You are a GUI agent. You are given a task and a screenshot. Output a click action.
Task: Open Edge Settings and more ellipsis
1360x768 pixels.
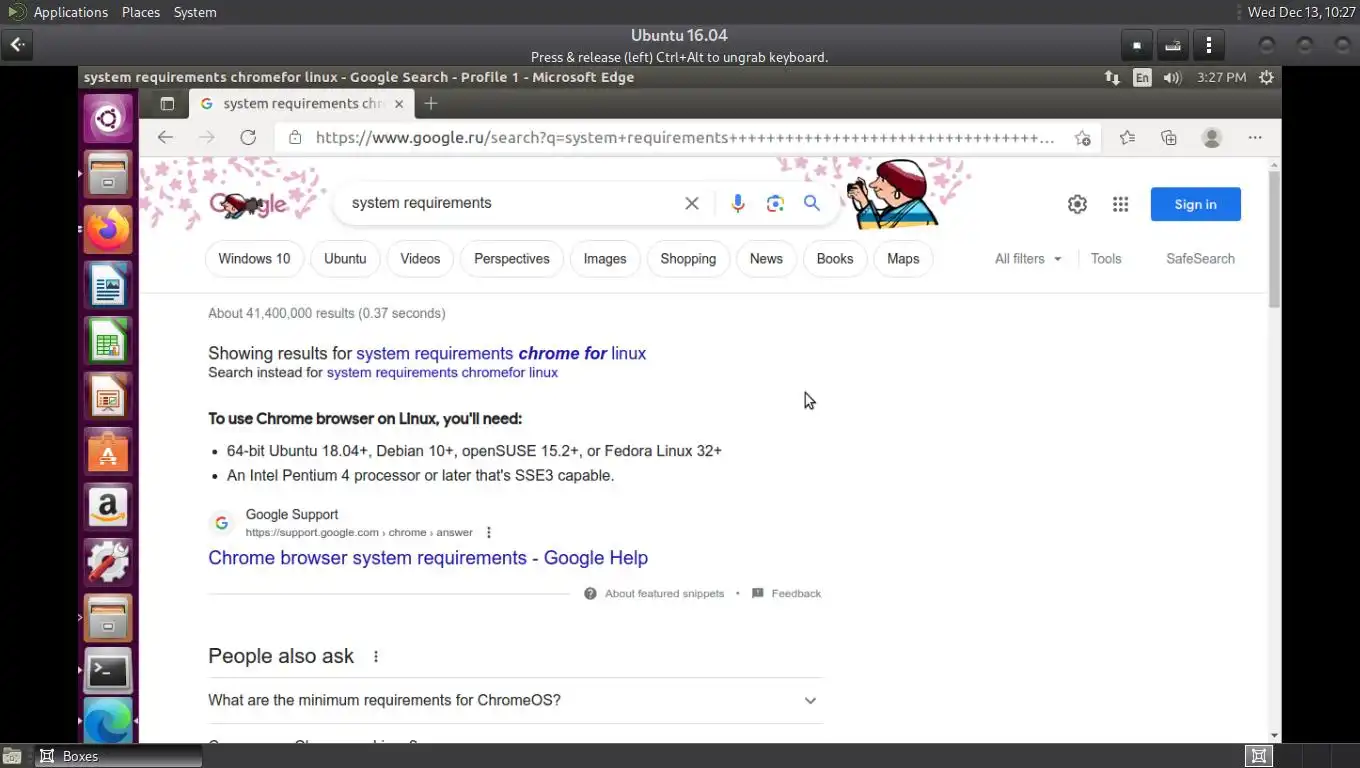click(1255, 138)
